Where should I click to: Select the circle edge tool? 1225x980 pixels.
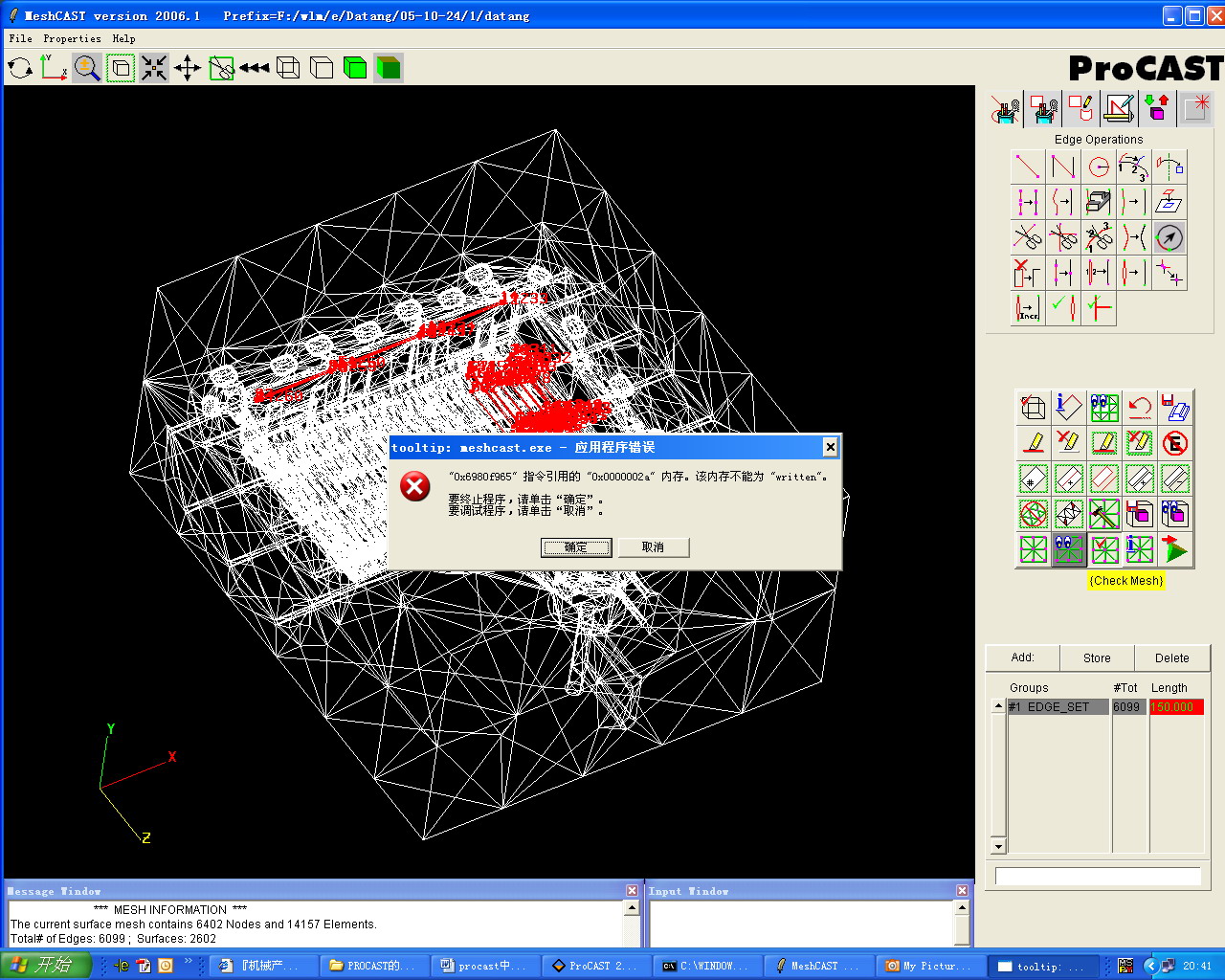click(1099, 167)
